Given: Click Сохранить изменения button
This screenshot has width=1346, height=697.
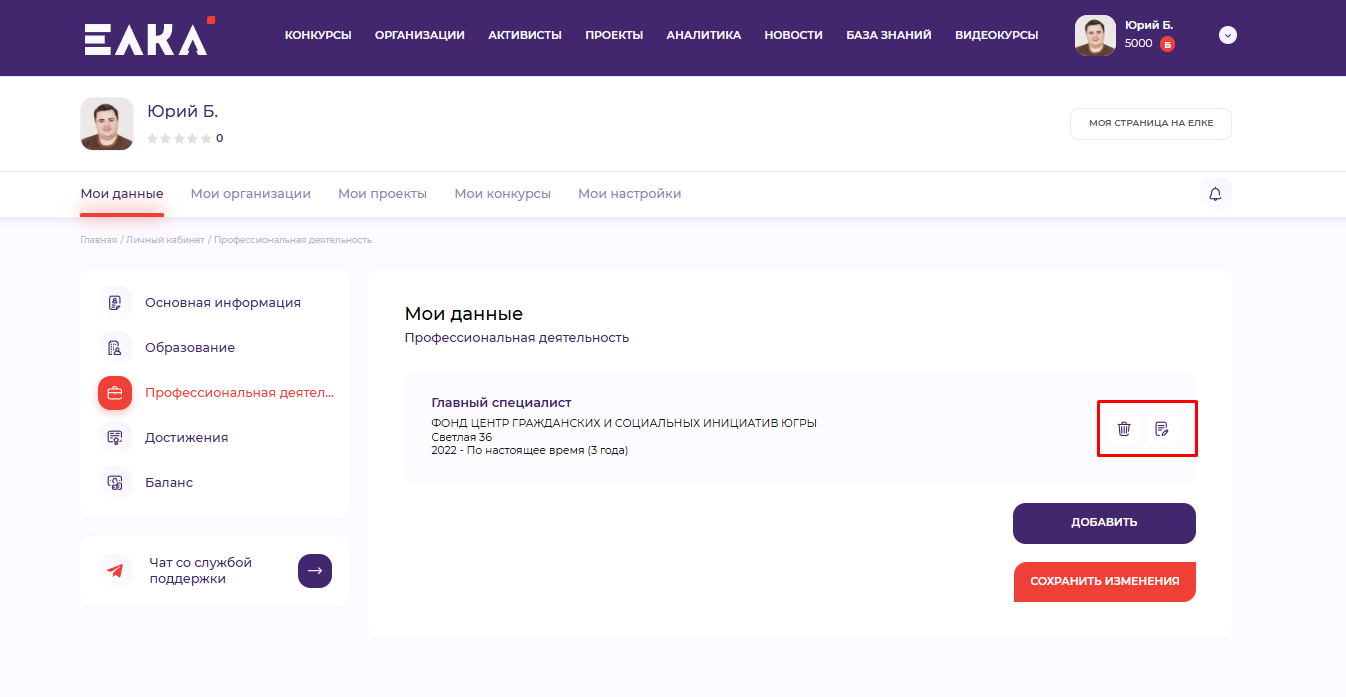Looking at the screenshot, I should (1104, 581).
